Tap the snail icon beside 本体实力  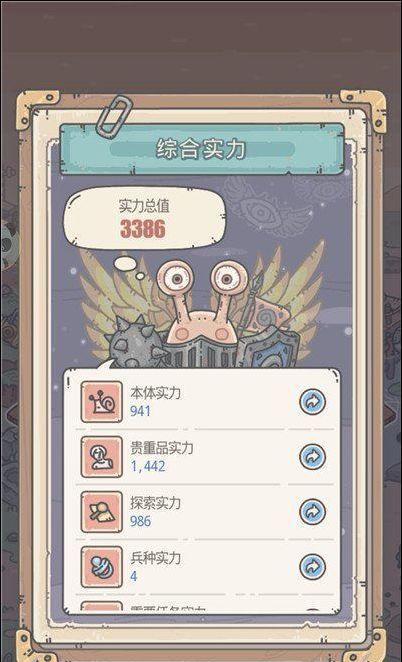tap(102, 402)
